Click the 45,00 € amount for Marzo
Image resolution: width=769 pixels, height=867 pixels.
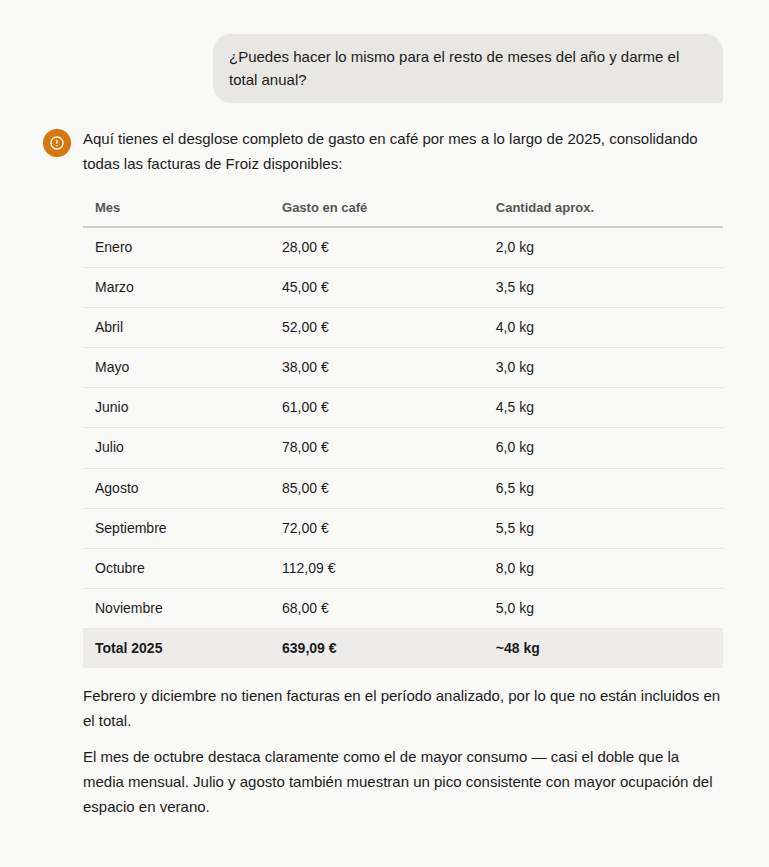click(x=305, y=287)
